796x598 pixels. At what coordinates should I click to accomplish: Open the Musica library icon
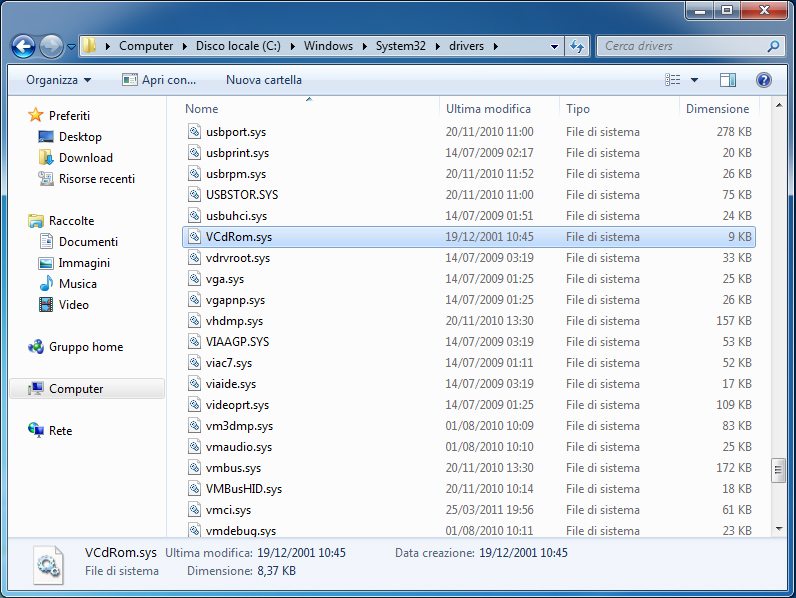tap(46, 284)
